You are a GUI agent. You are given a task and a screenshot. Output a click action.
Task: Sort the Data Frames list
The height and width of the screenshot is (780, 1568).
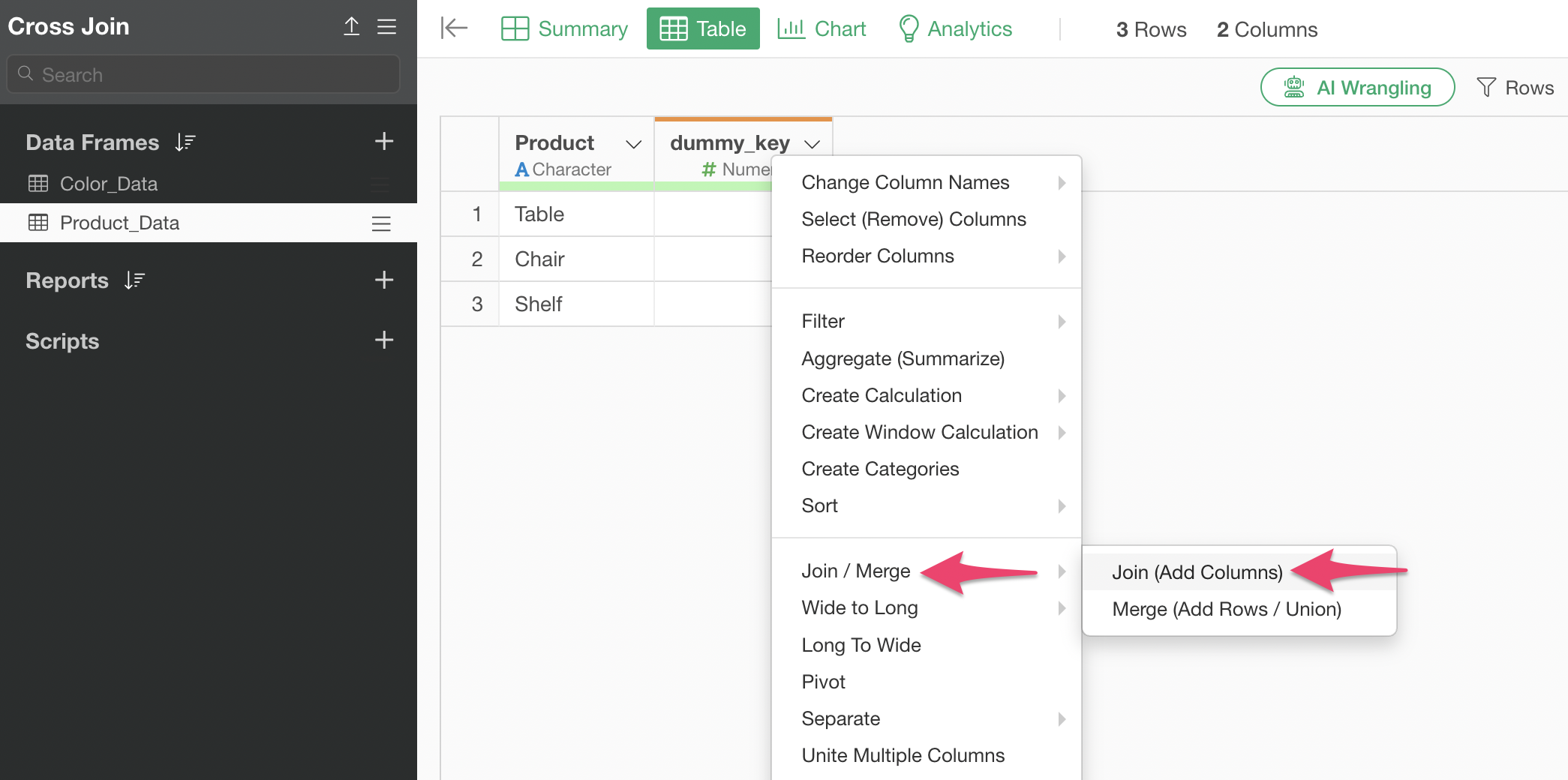point(185,142)
